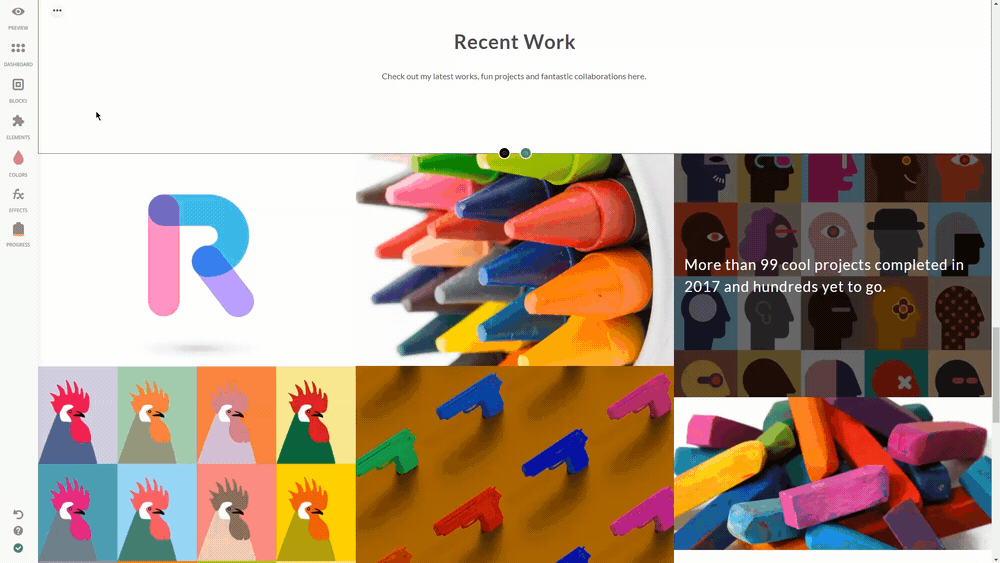The width and height of the screenshot is (1000, 563).
Task: Click the 99 cool projects text overlay
Action: (x=824, y=275)
